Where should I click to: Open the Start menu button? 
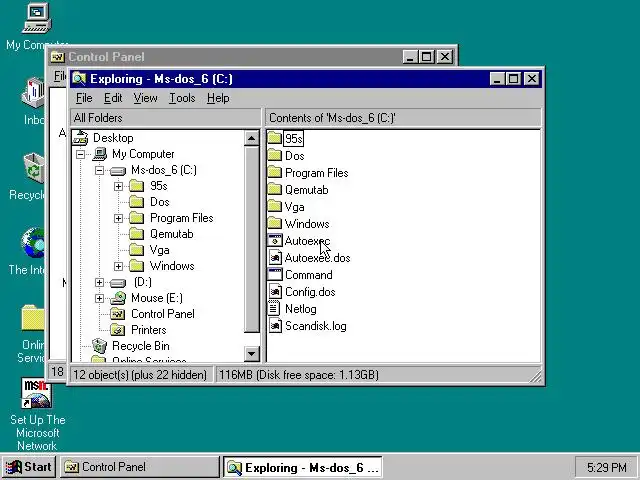[x=29, y=467]
